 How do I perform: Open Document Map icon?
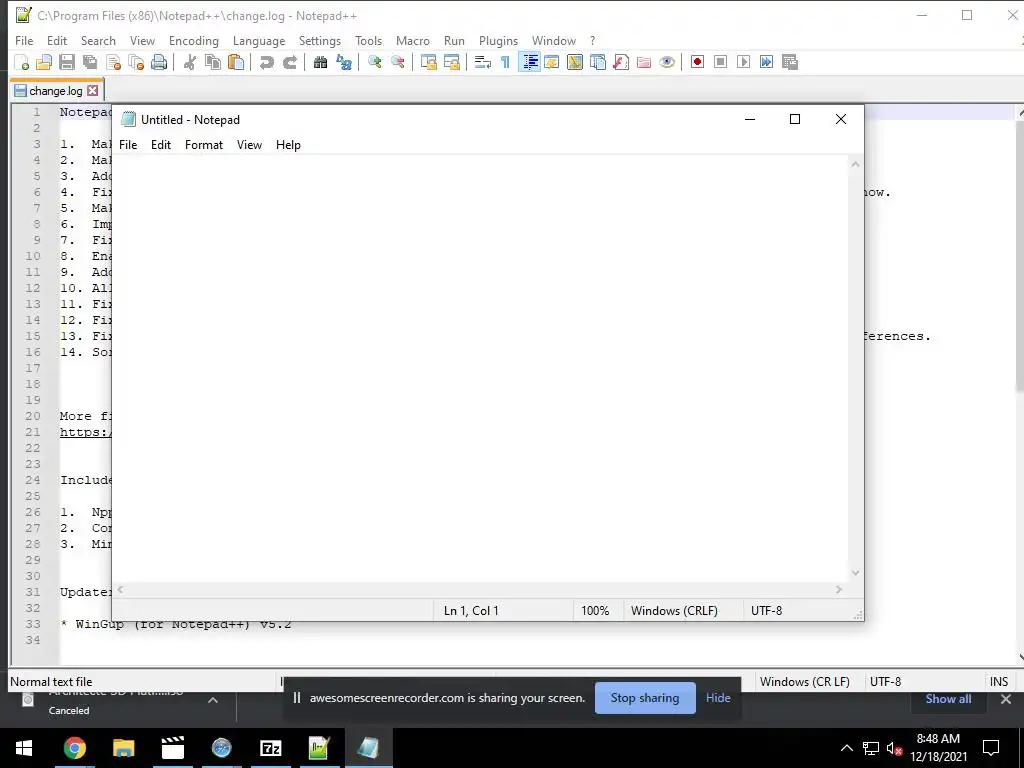[575, 62]
